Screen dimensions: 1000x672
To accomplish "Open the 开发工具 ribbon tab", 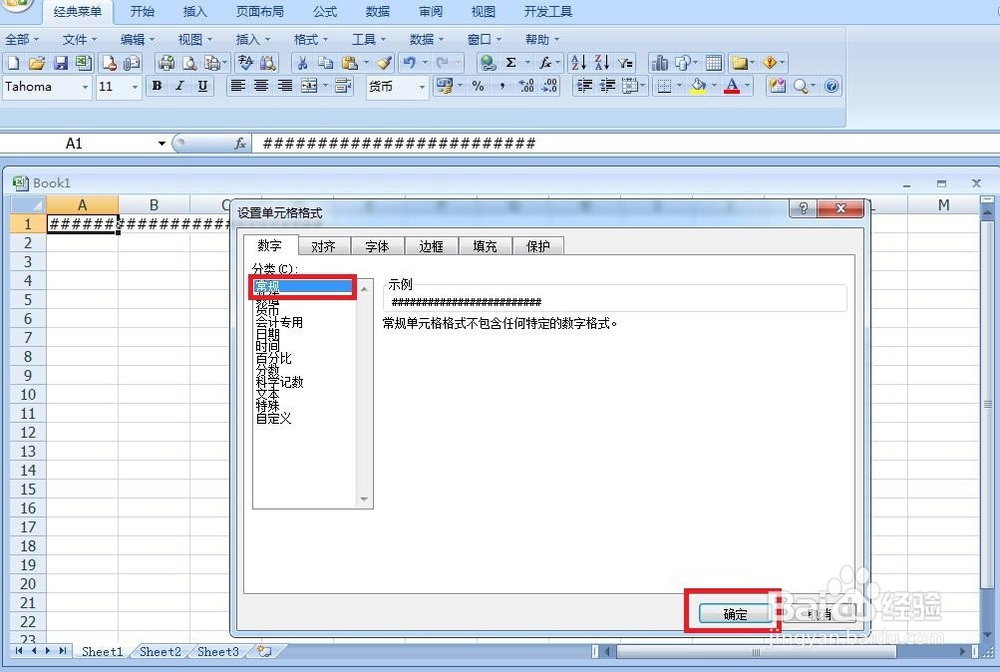I will click(548, 11).
